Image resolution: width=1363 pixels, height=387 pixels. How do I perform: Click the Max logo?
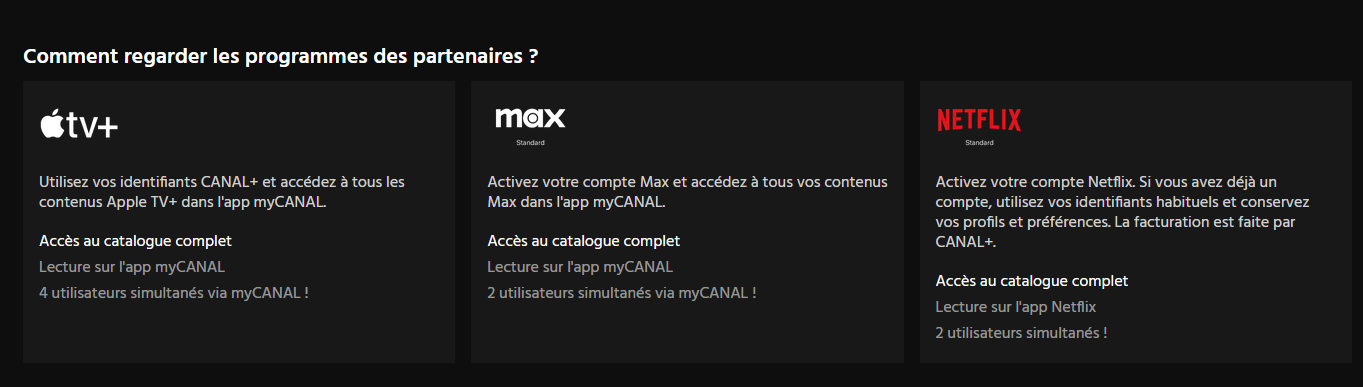530,118
